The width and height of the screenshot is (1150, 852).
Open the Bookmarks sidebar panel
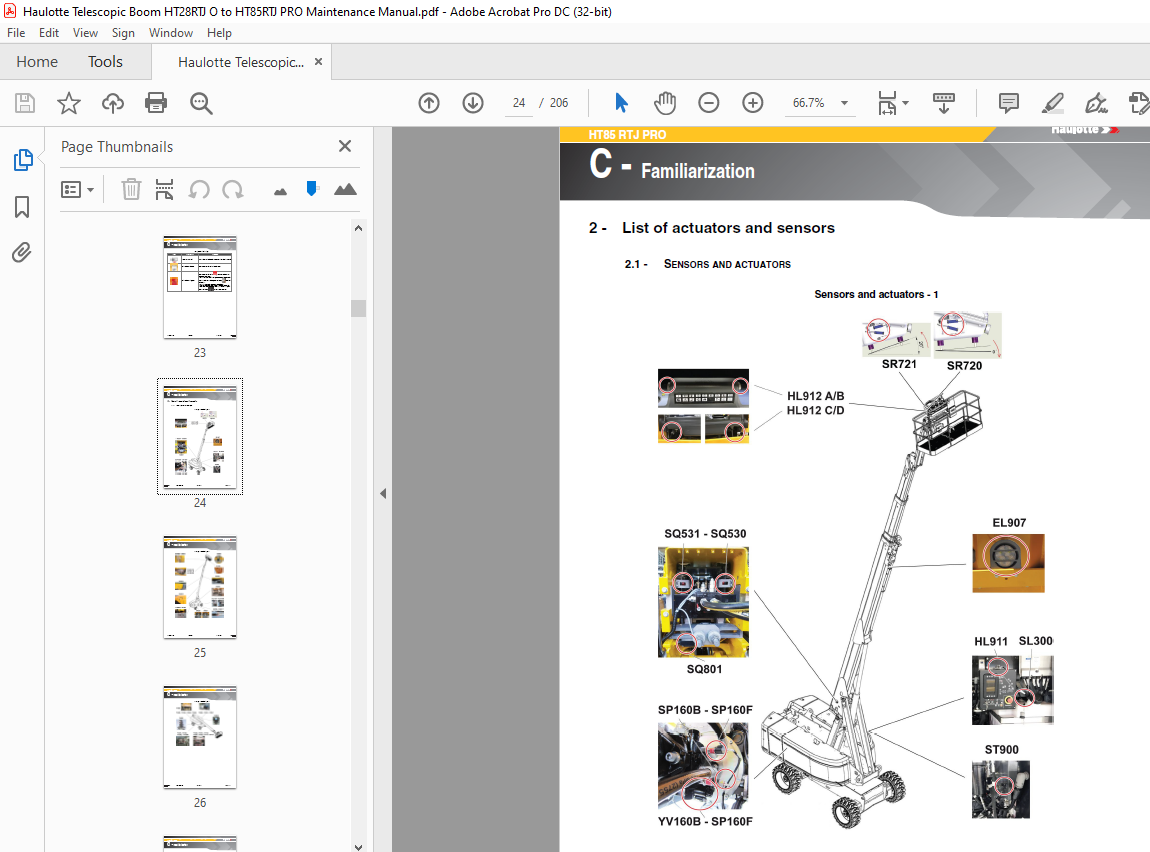(x=22, y=207)
